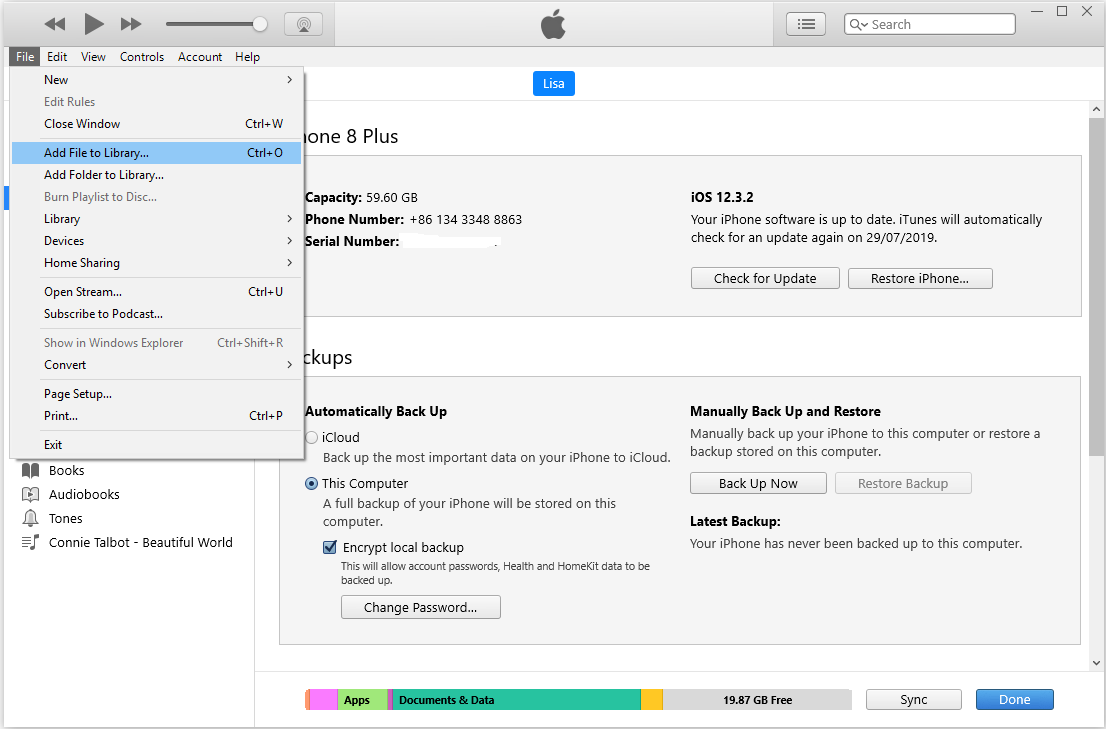Choose Exit from File menu
Viewport: 1106px width, 729px height.
click(157, 445)
